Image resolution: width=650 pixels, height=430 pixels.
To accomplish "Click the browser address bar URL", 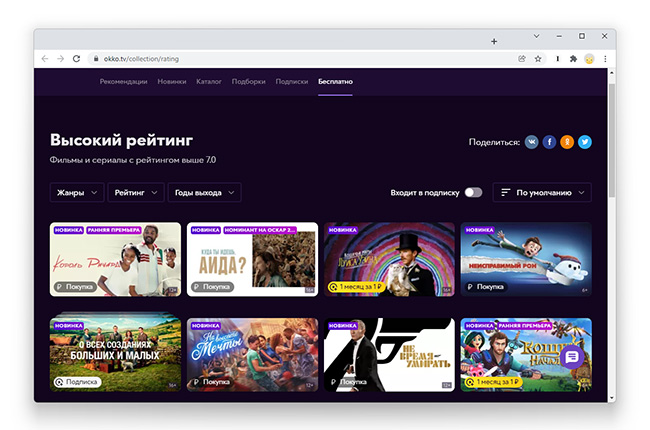I will pos(141,59).
